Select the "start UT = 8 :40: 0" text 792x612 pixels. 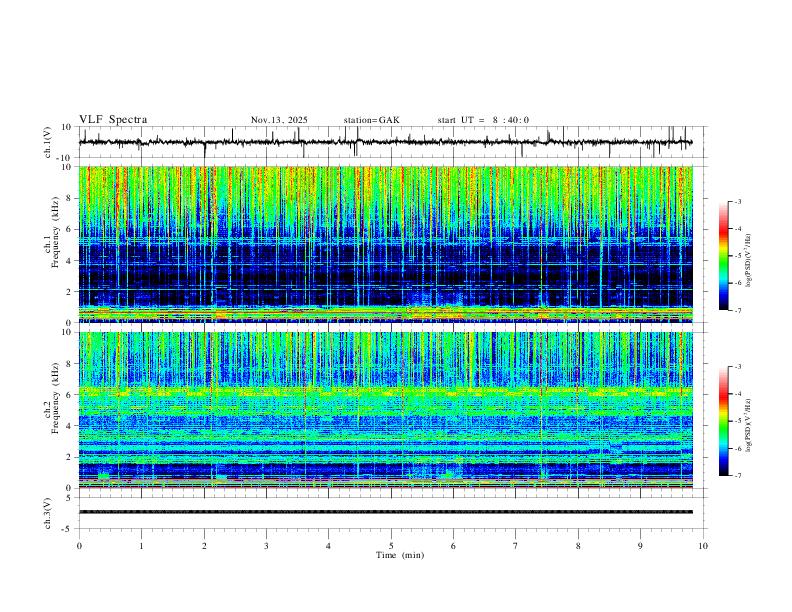click(483, 120)
